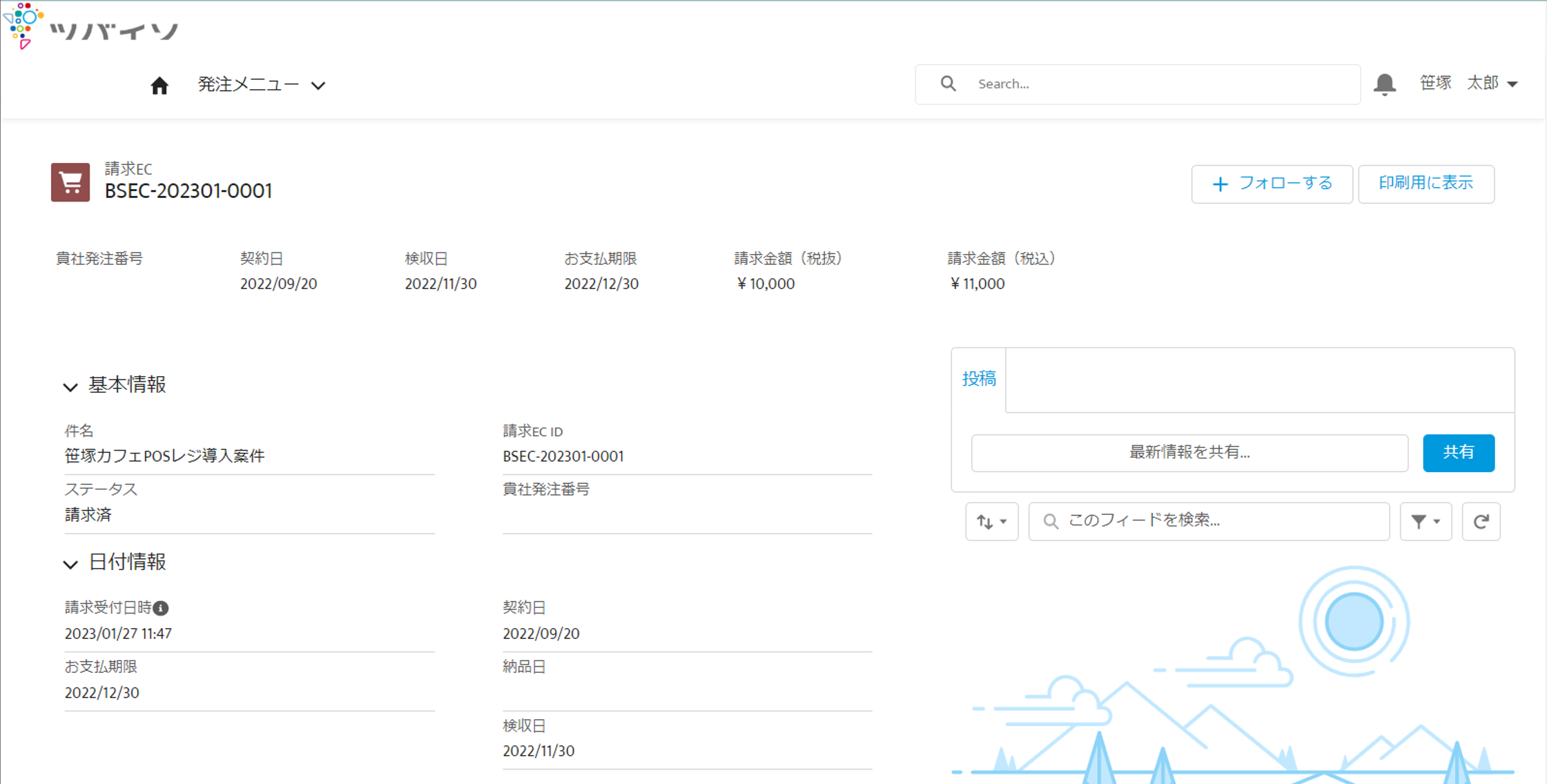Screen dimensions: 1547x784
Task: Click the search magnifier icon in header
Action: pyautogui.click(x=948, y=84)
